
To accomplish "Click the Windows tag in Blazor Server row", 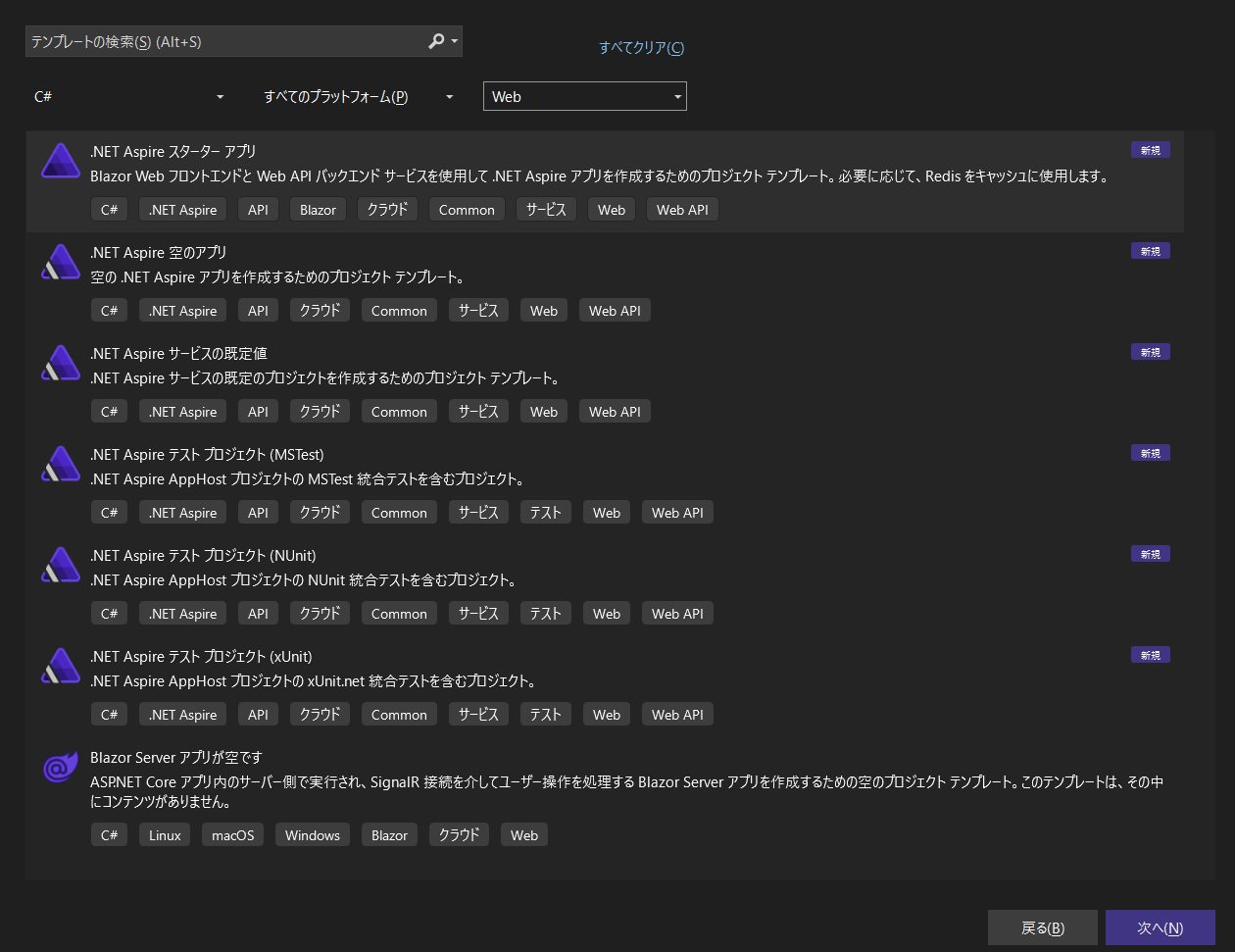I will click(312, 835).
